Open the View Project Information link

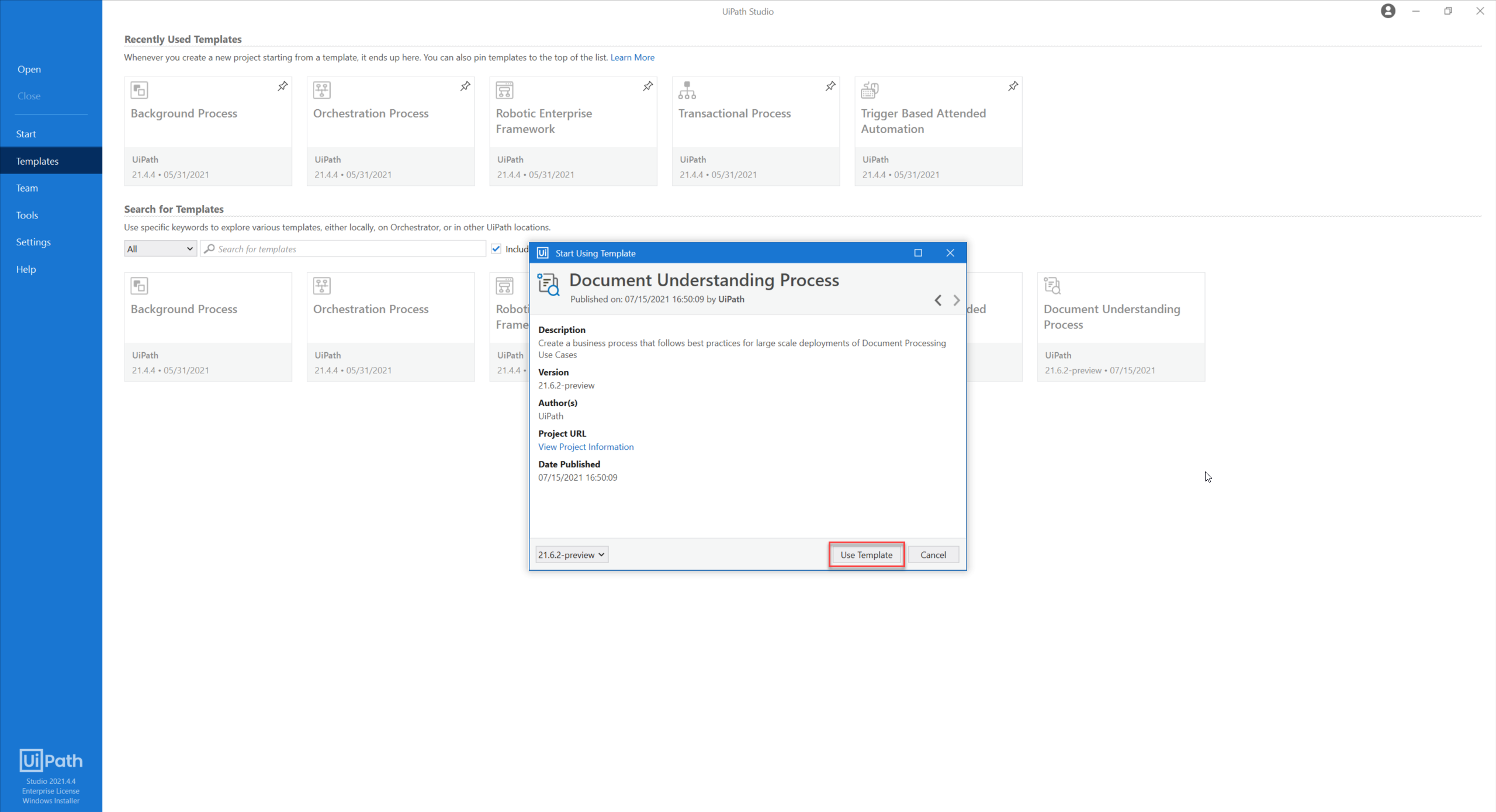coord(586,446)
